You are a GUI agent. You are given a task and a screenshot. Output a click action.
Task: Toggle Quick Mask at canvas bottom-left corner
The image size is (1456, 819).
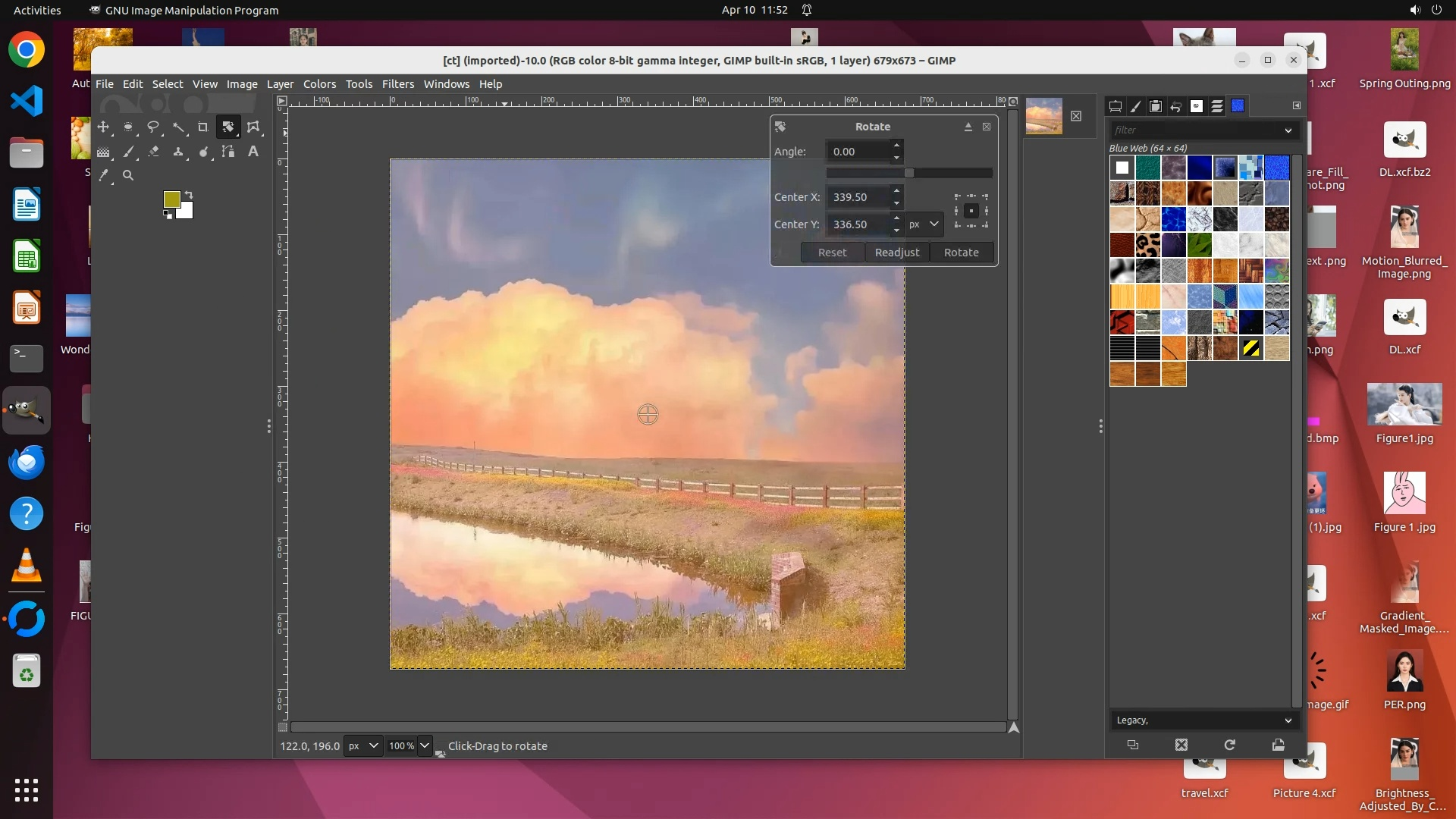coord(283,727)
